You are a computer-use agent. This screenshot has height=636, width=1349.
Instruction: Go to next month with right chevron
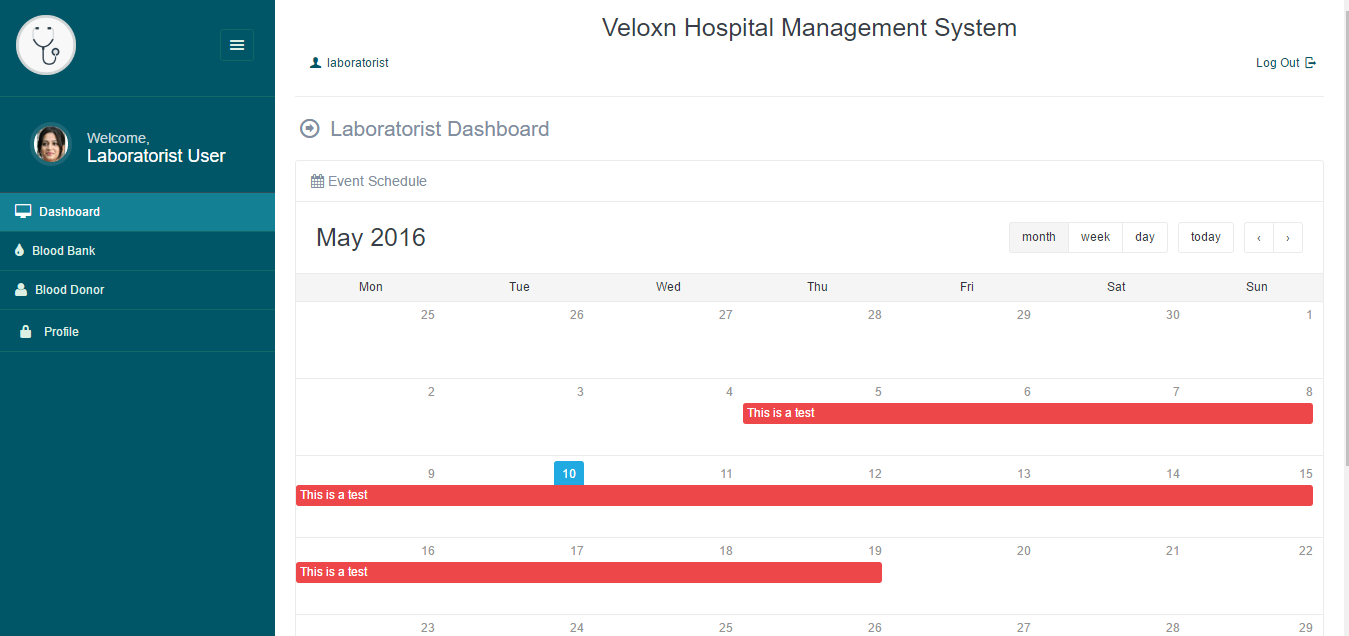pyautogui.click(x=1288, y=238)
